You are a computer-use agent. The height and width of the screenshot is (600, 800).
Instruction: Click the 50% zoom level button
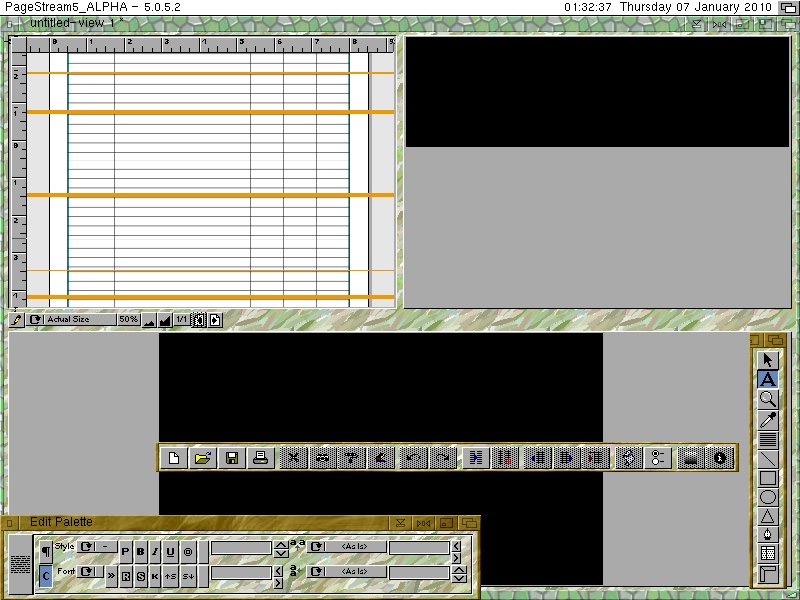click(x=128, y=320)
